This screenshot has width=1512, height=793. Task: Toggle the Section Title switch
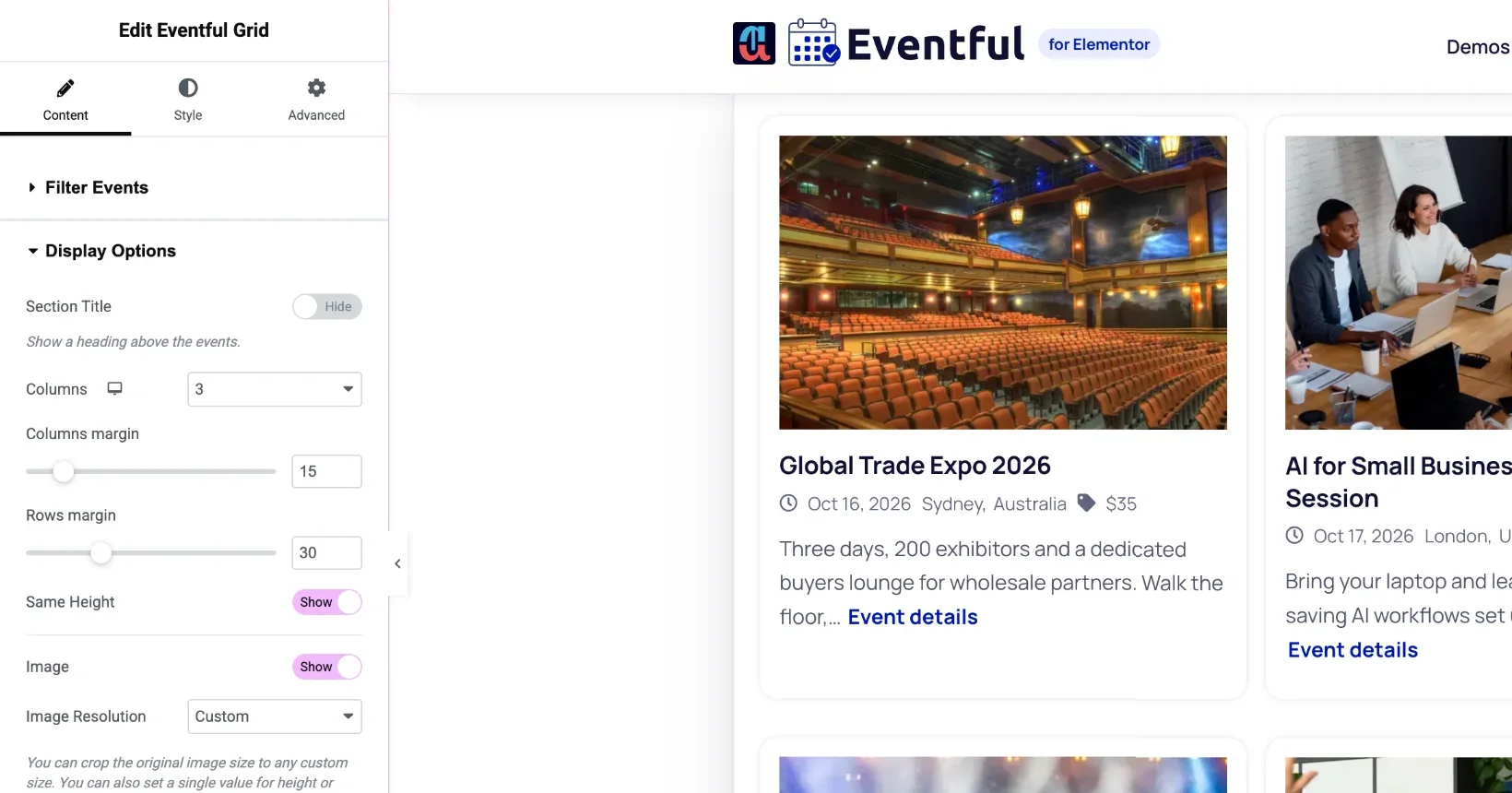click(x=327, y=306)
